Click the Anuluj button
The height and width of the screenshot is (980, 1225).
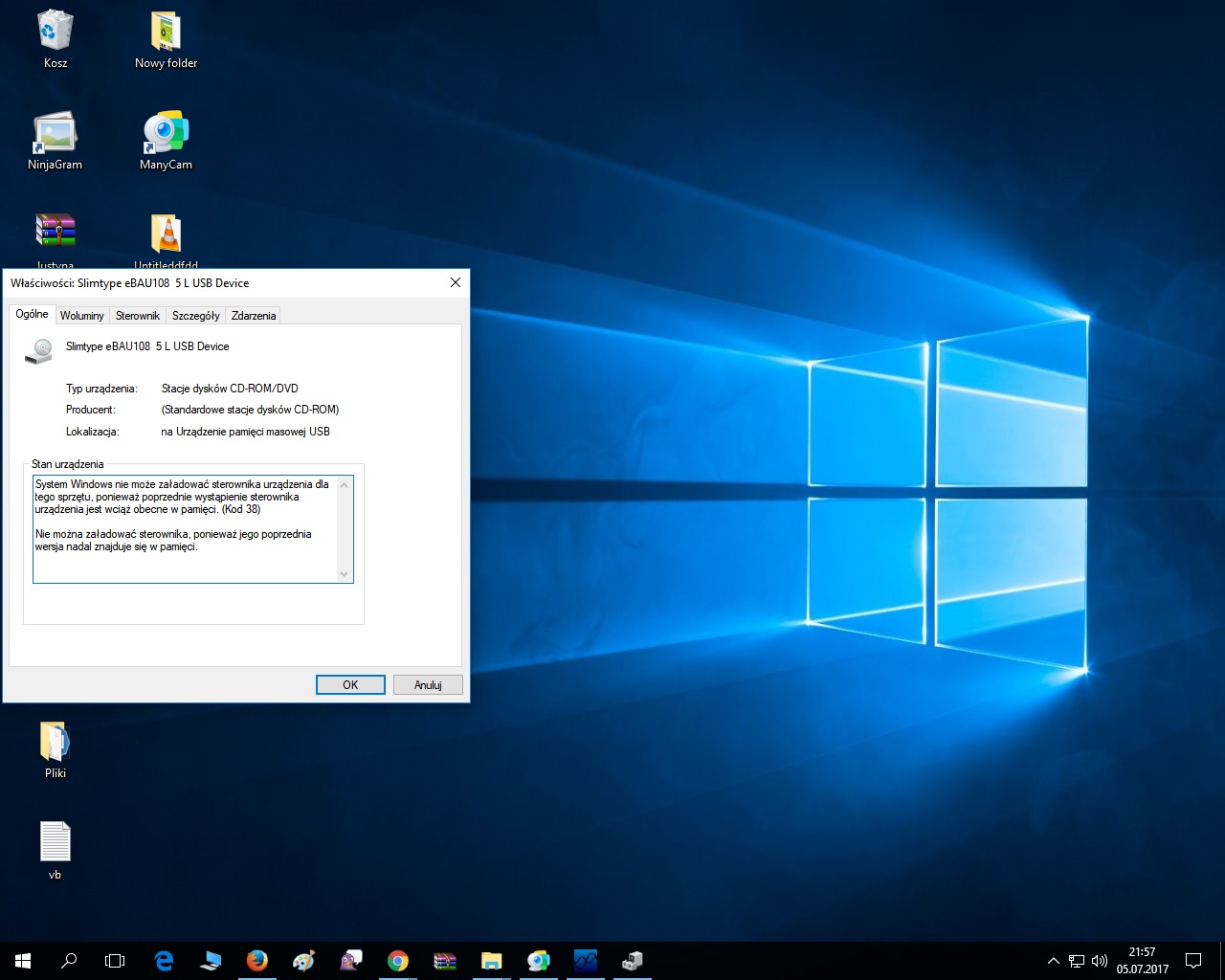(x=428, y=685)
